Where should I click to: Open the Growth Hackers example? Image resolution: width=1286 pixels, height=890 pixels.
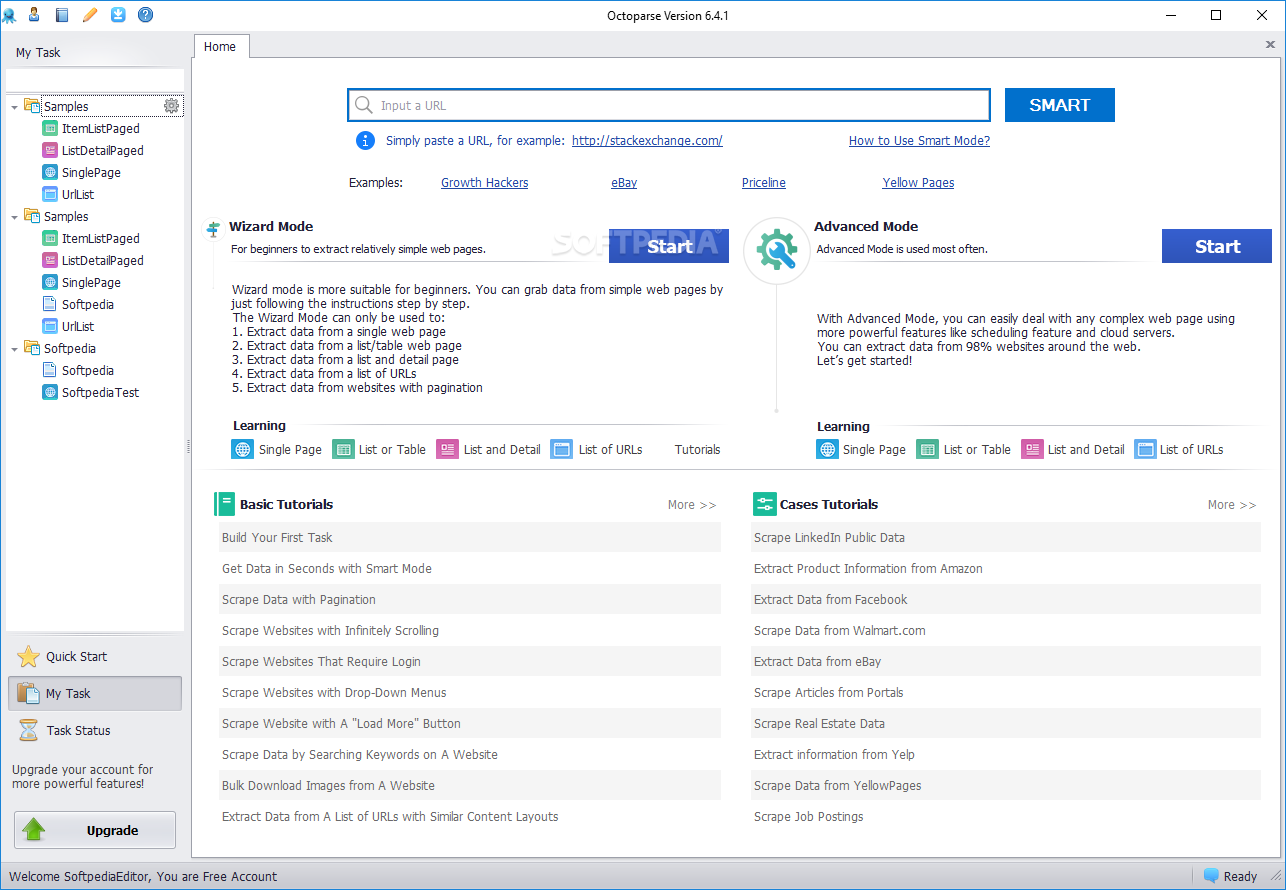[x=484, y=183]
